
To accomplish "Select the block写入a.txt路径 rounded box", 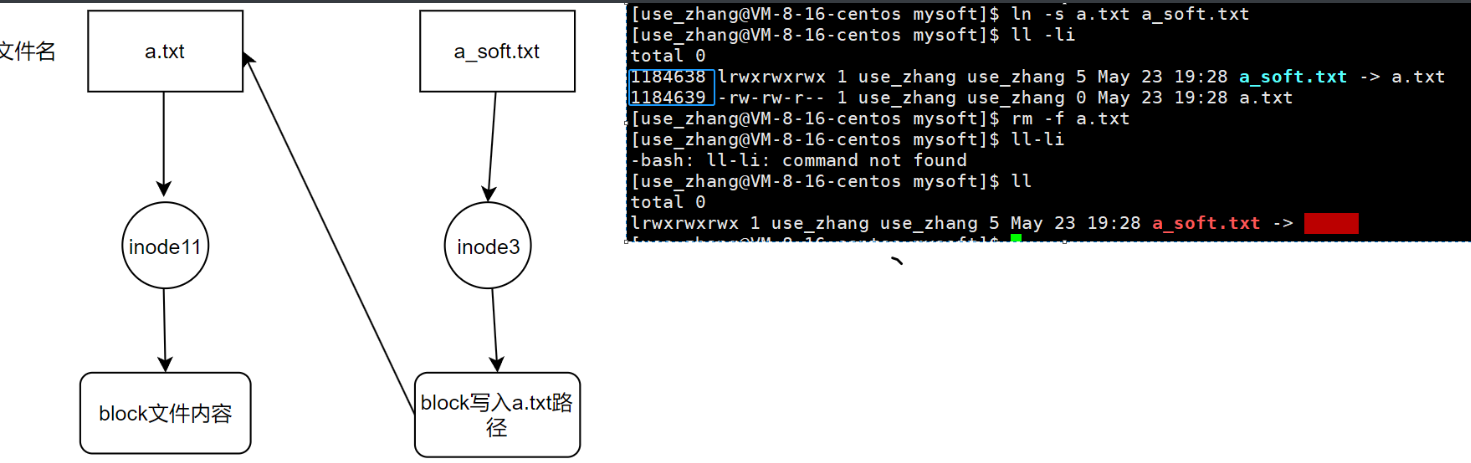I will coord(497,415).
